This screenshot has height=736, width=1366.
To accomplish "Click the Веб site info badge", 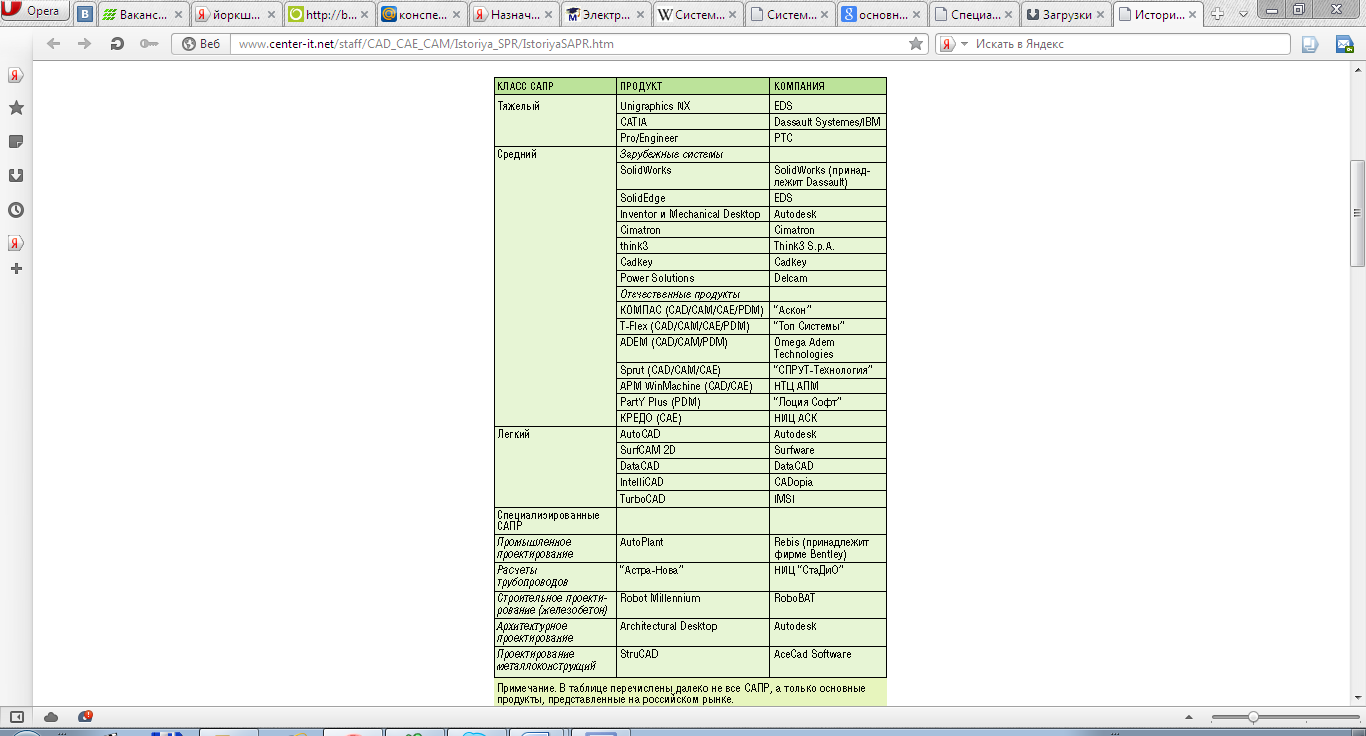I will 201,44.
